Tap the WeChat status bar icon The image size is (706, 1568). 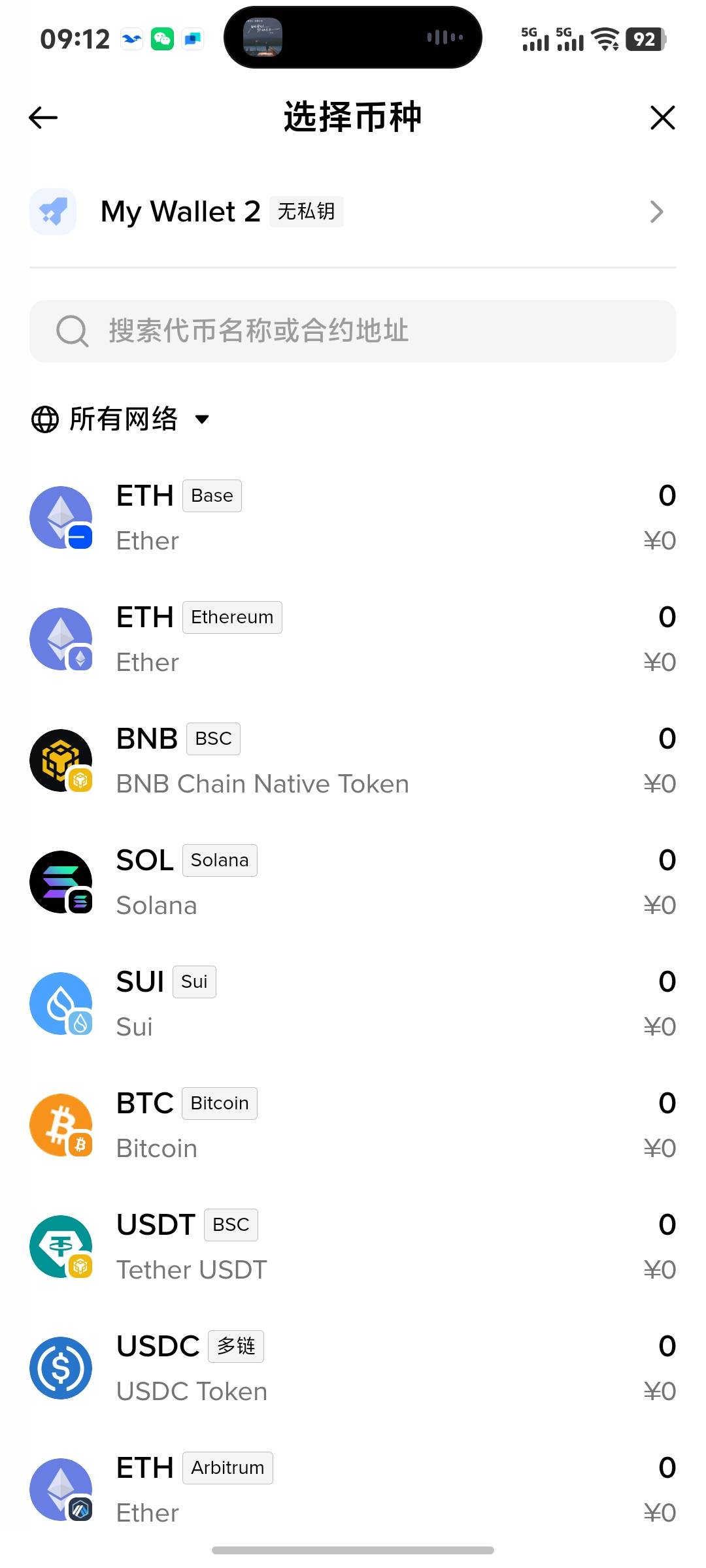162,39
